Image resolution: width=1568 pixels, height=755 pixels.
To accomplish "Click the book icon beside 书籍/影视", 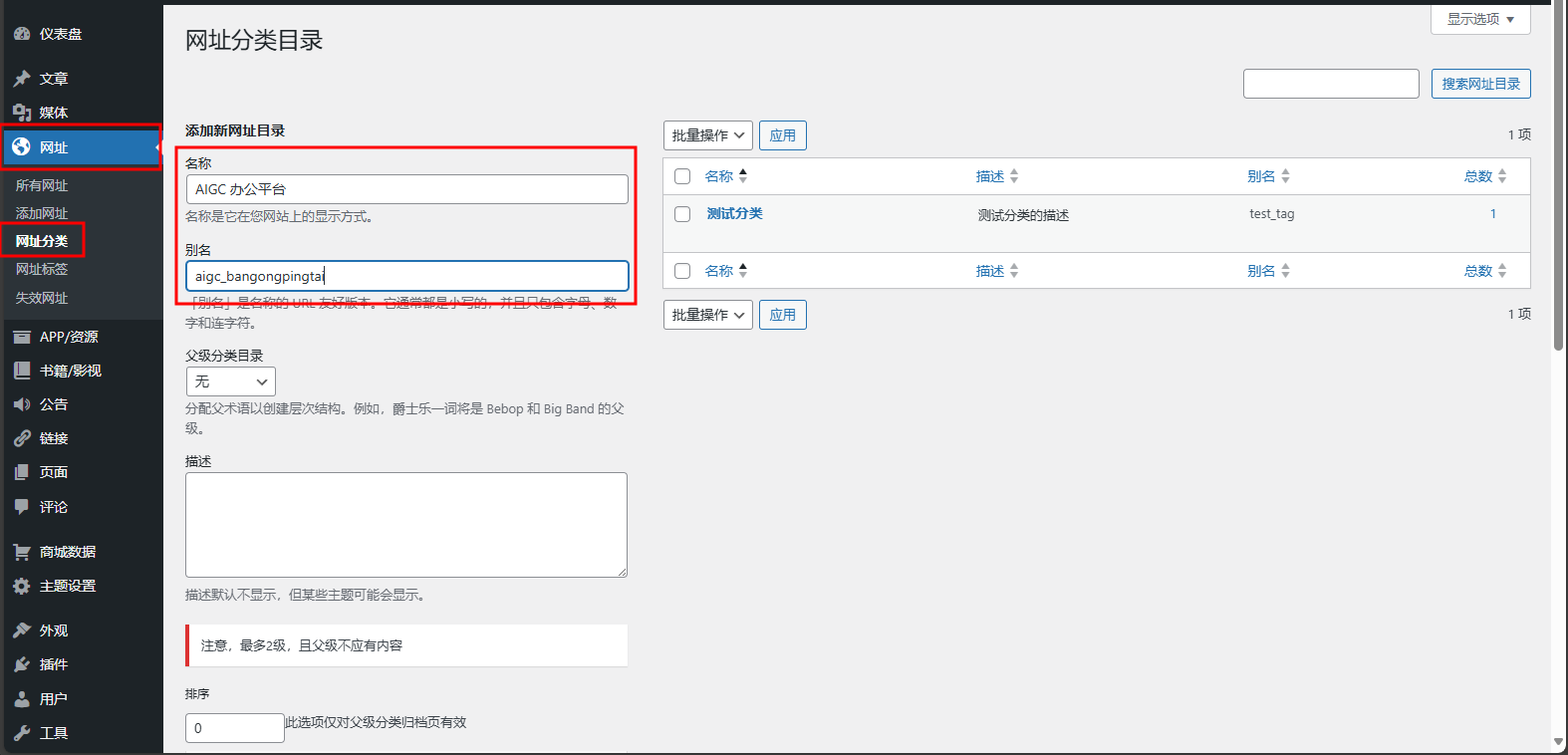I will point(22,371).
